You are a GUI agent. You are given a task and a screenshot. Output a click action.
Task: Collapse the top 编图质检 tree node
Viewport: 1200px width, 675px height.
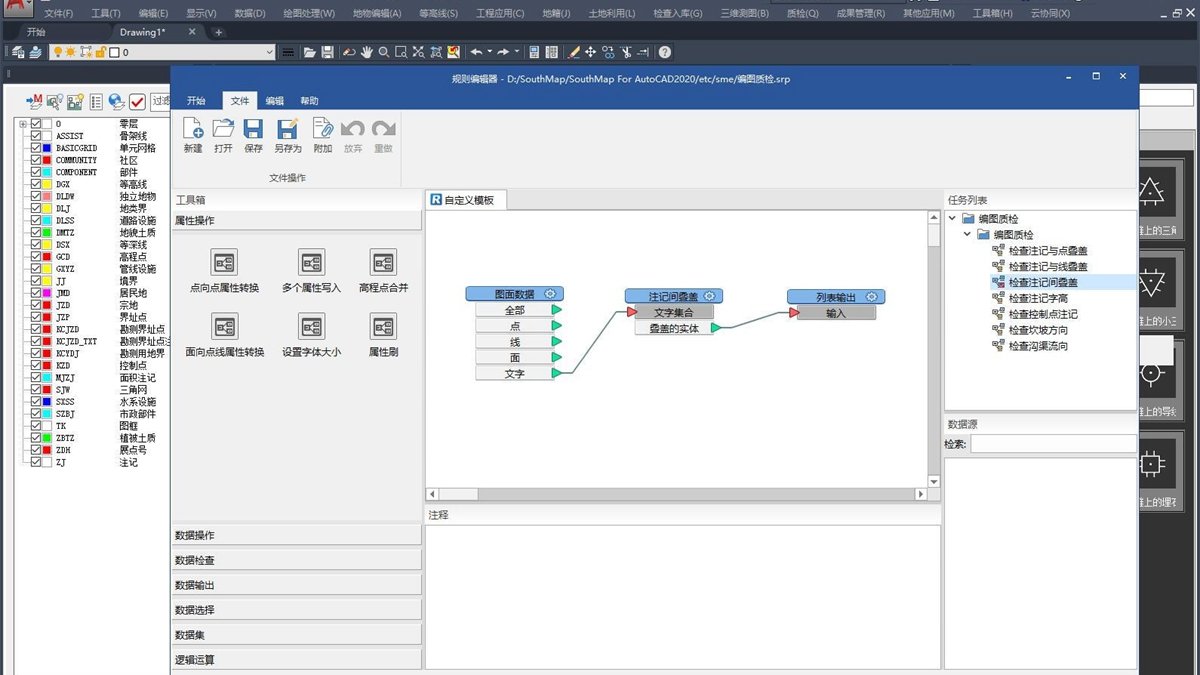pyautogui.click(x=953, y=219)
